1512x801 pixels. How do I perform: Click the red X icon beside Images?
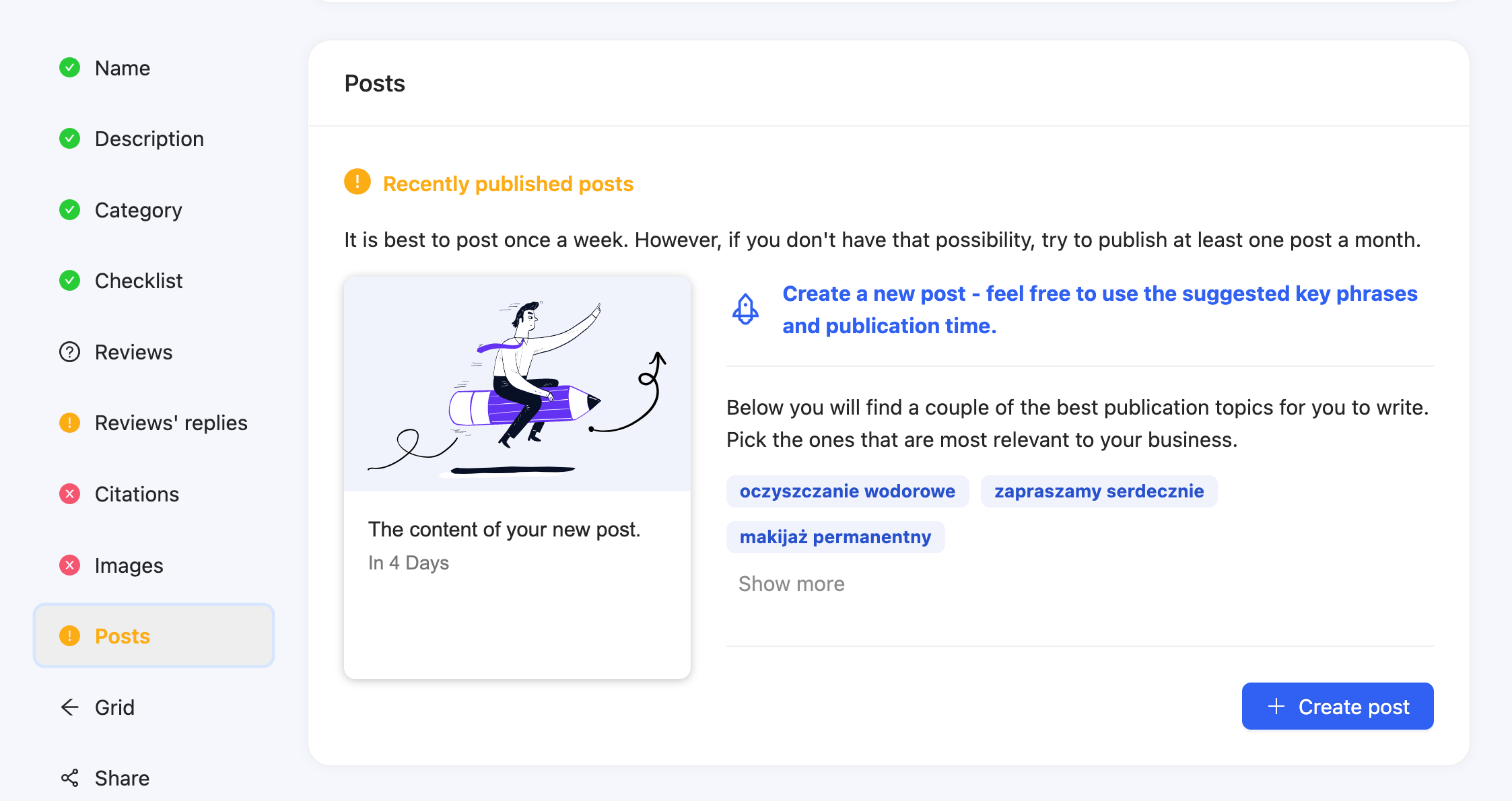tap(69, 565)
